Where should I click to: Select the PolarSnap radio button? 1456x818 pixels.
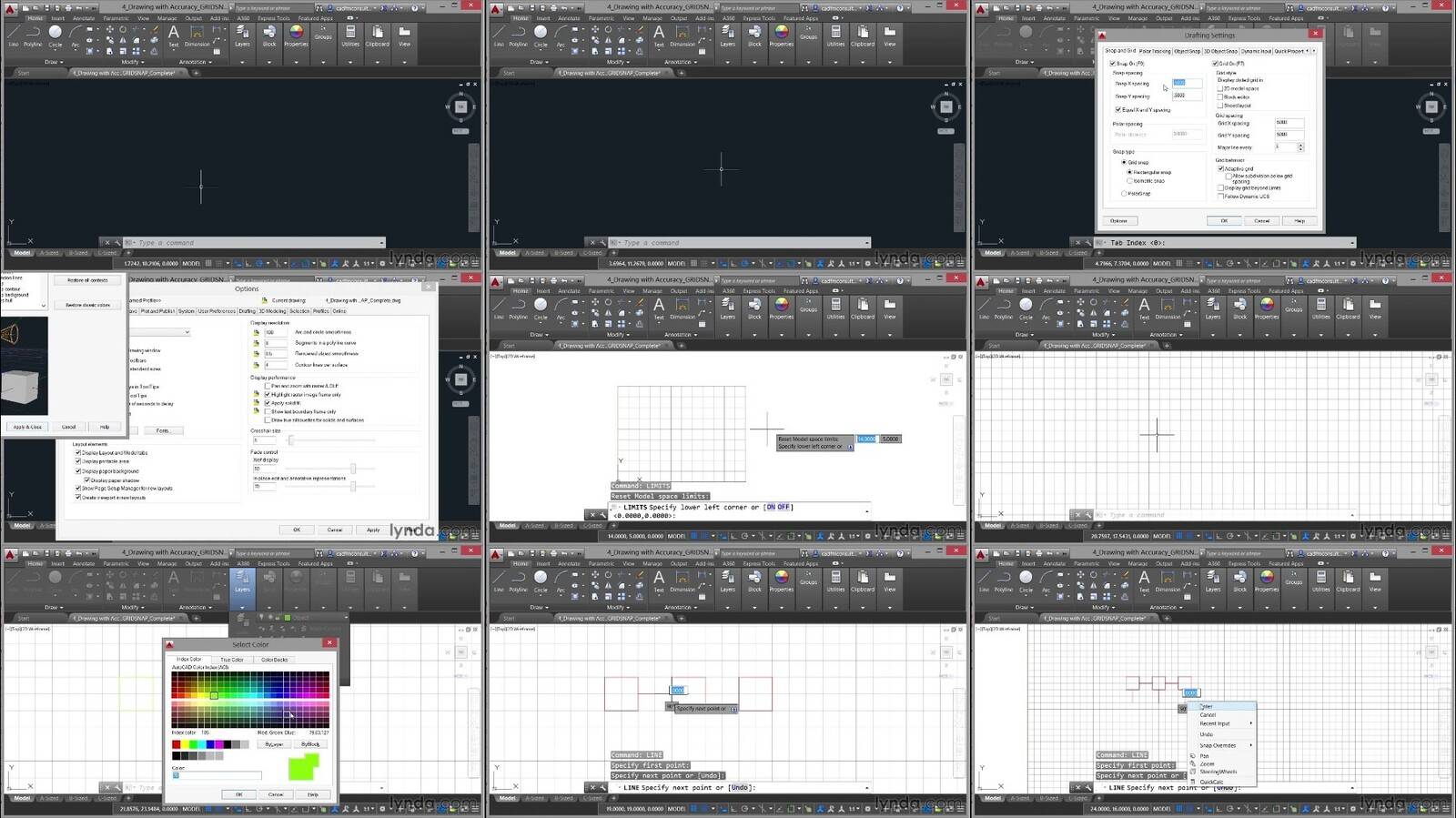click(x=1124, y=193)
